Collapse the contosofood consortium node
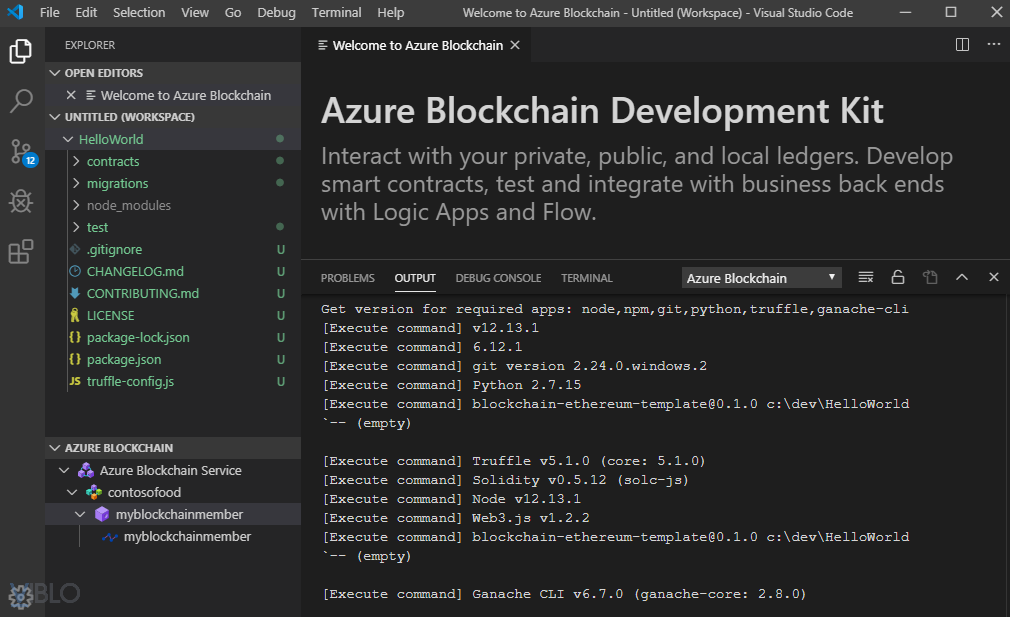The image size is (1010, 617). tap(72, 492)
